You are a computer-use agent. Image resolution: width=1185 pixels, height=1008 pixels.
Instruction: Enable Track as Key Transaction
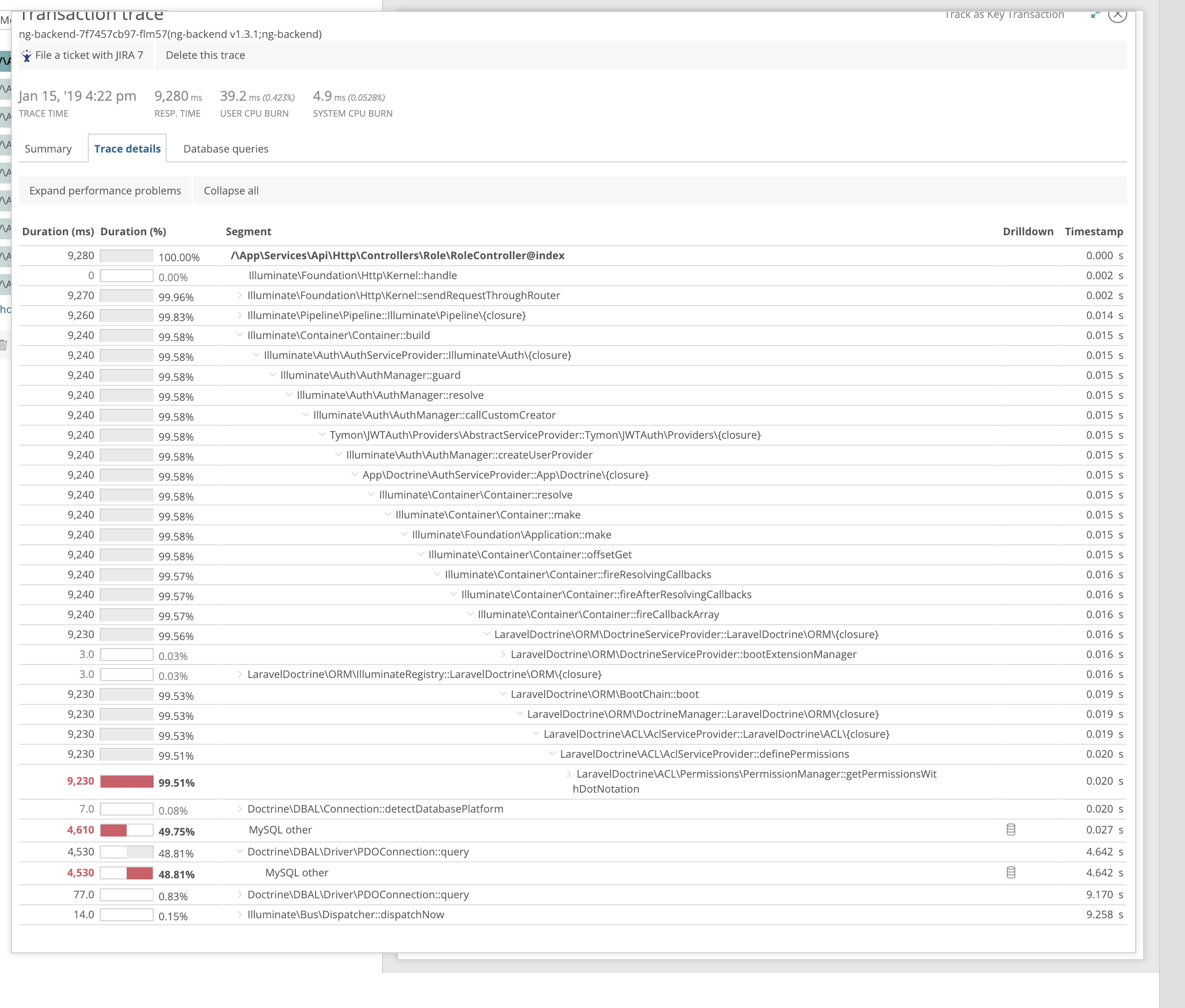pyautogui.click(x=1004, y=14)
